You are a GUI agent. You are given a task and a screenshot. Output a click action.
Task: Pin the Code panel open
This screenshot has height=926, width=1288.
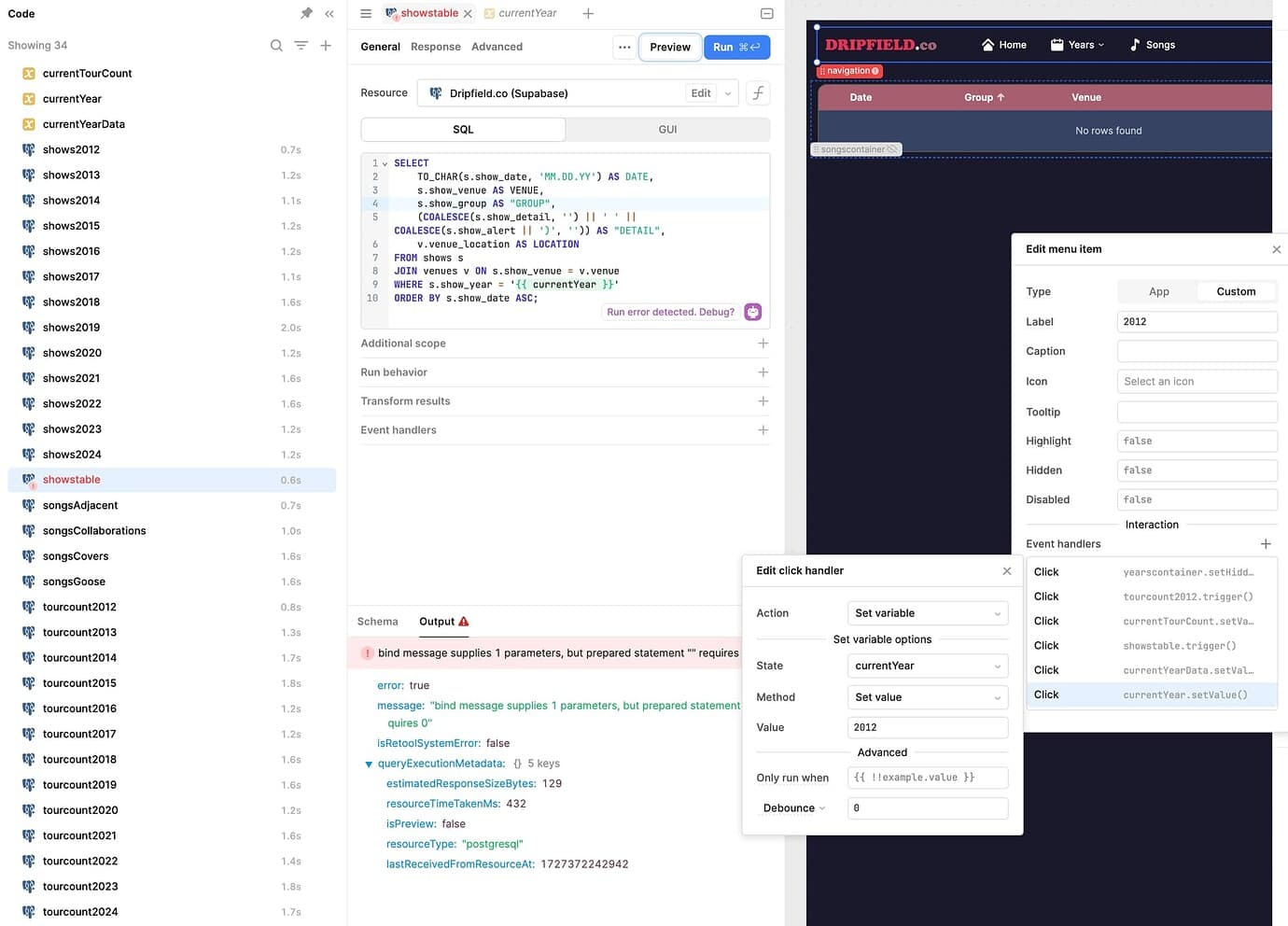(306, 13)
